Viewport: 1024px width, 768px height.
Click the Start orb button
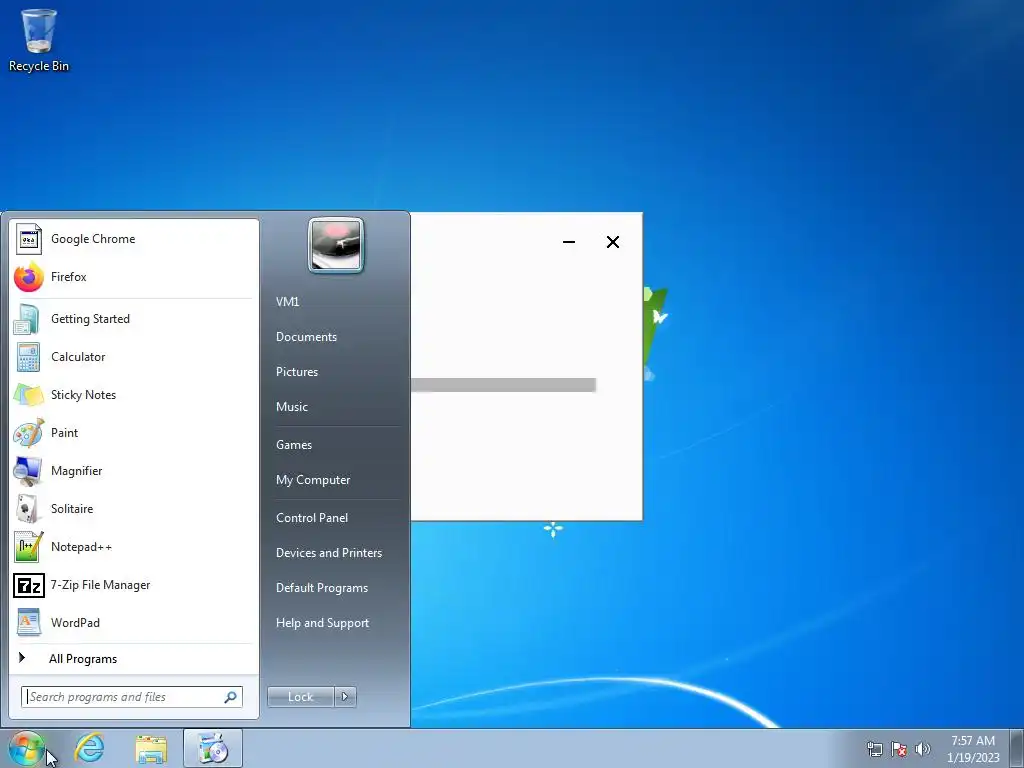[27, 748]
